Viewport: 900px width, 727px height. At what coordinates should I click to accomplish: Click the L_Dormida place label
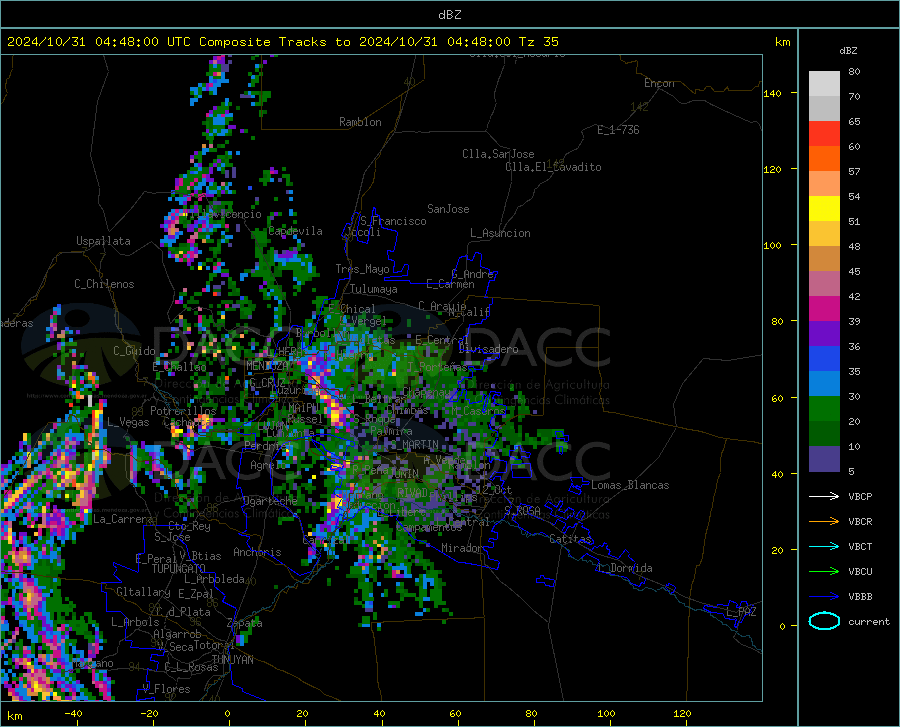pos(624,568)
